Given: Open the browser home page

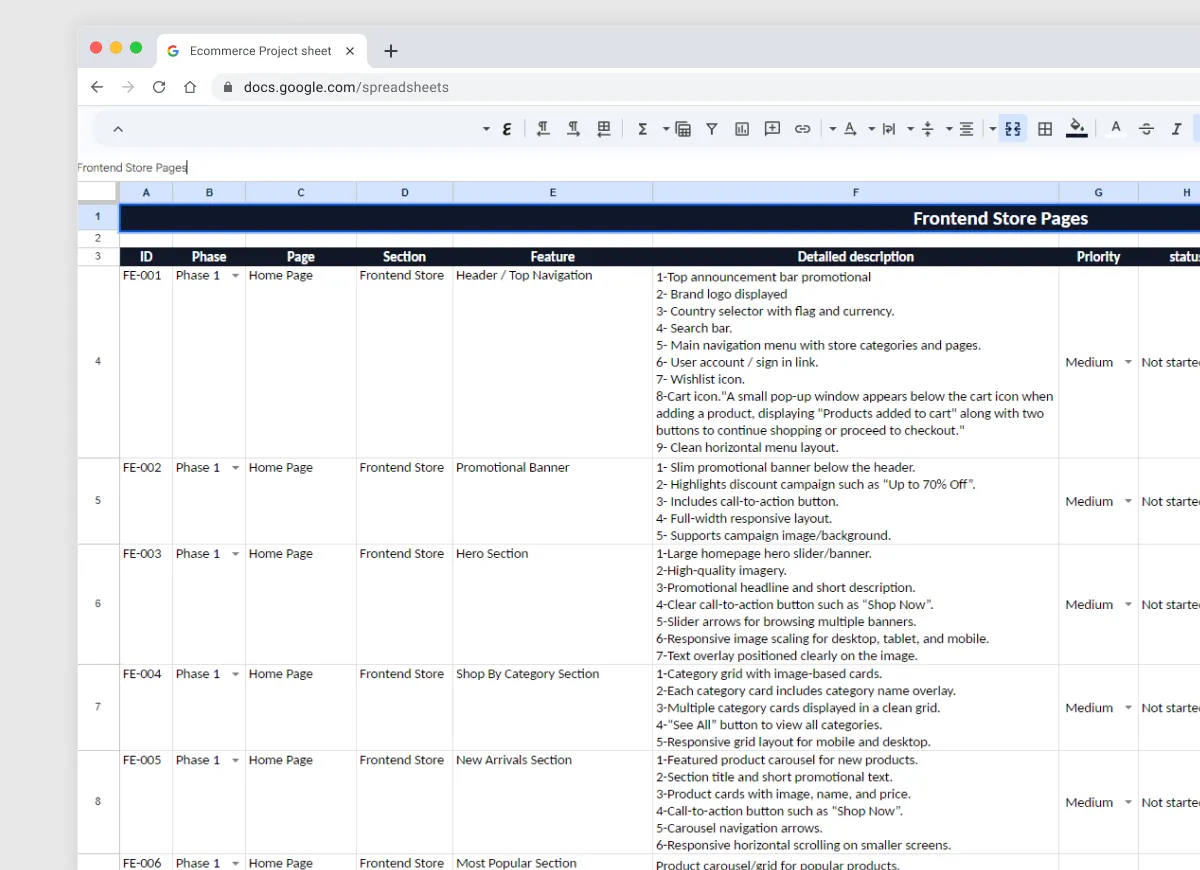Looking at the screenshot, I should click(x=190, y=87).
